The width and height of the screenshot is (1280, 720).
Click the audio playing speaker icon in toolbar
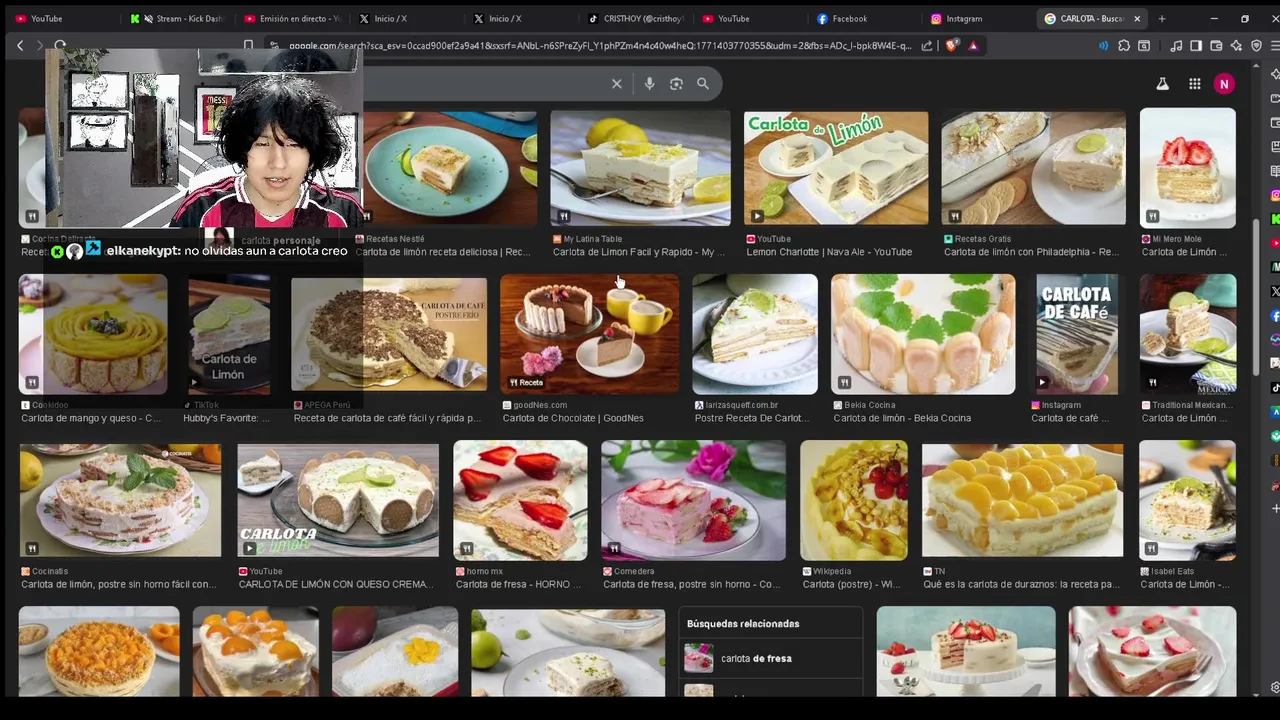coord(1103,45)
